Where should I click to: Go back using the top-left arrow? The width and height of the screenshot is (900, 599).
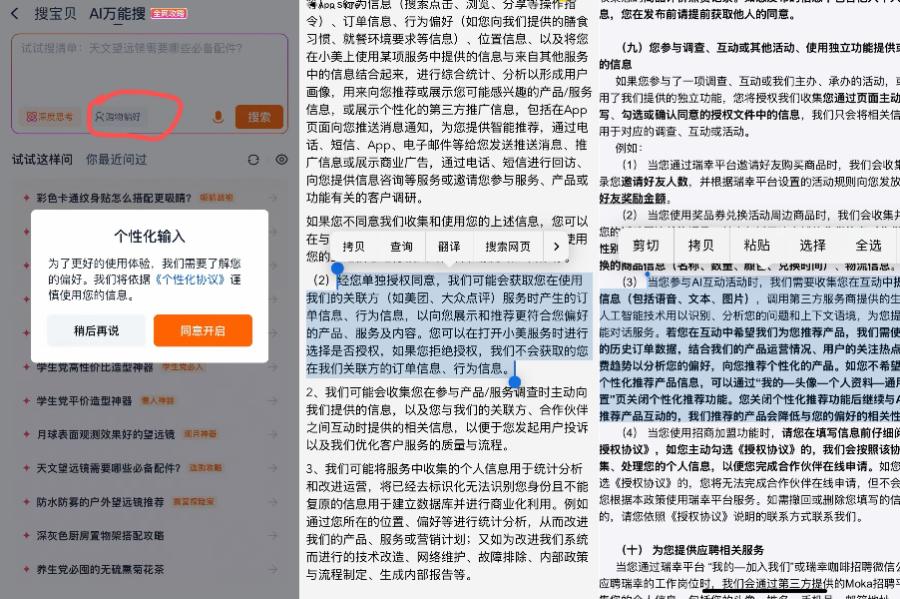[13, 13]
